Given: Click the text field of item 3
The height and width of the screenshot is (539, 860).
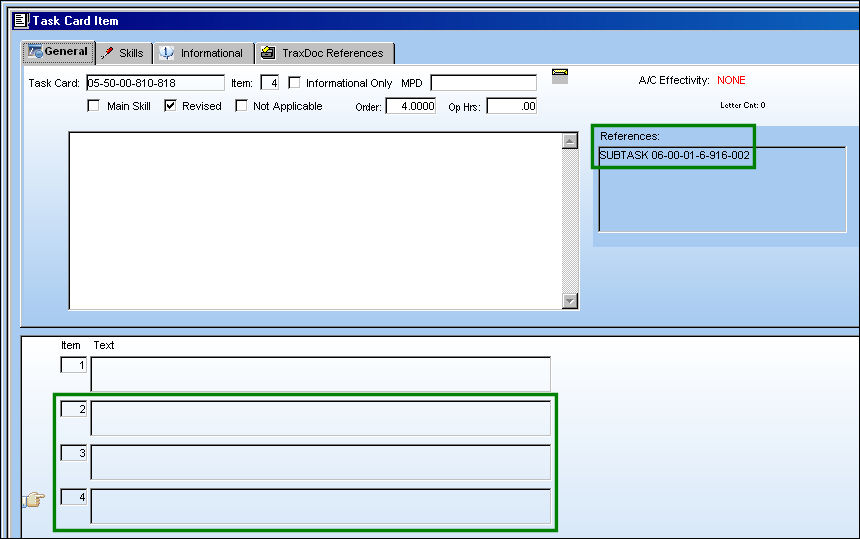Looking at the screenshot, I should (320, 462).
